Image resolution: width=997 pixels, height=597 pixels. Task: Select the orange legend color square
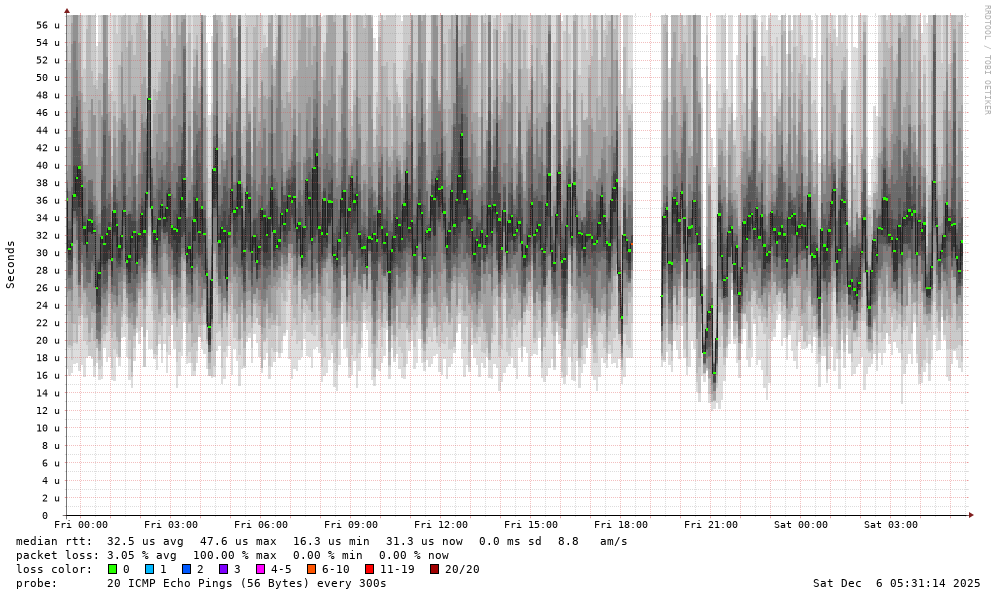click(x=311, y=569)
